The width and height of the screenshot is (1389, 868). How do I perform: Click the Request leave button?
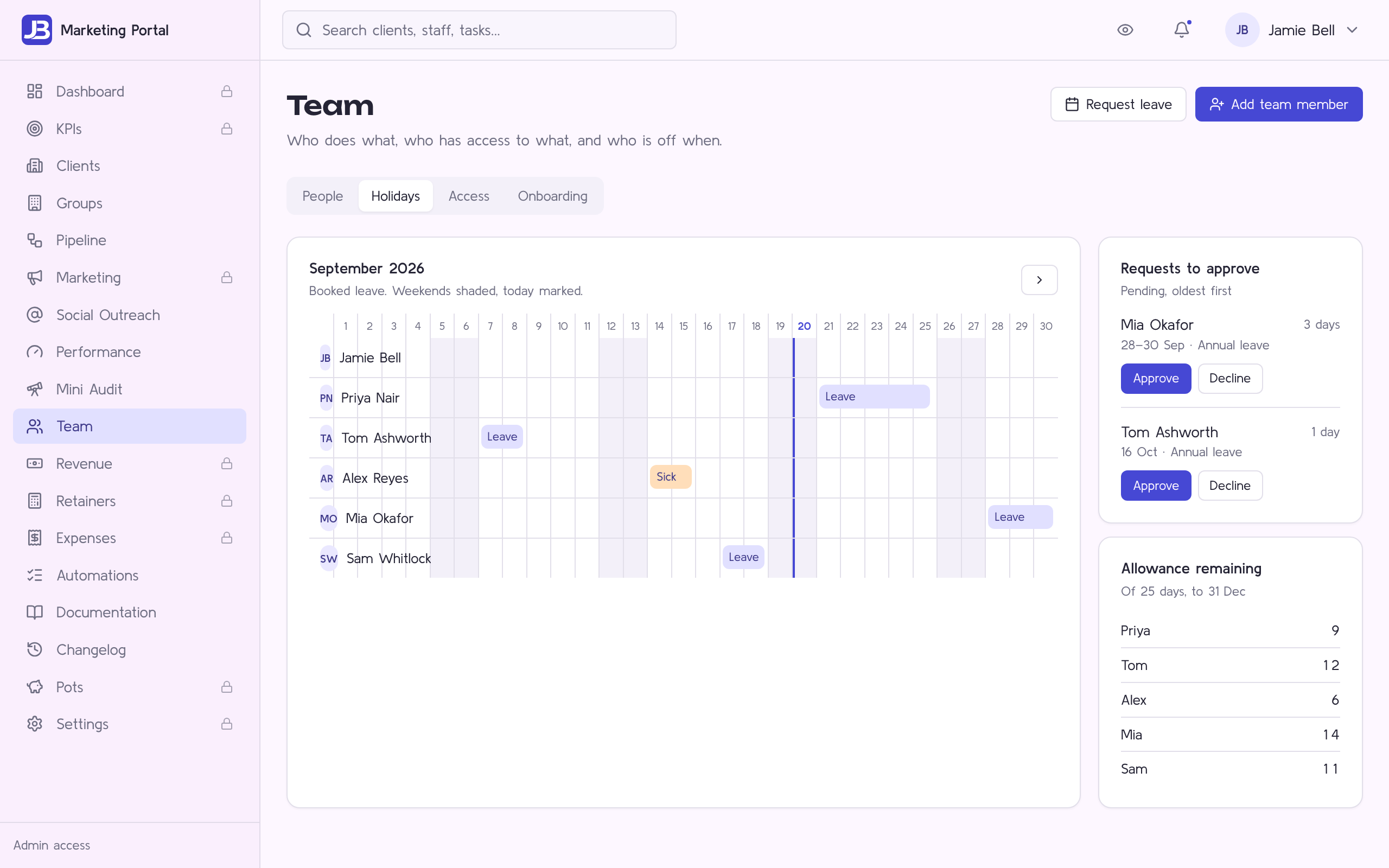pyautogui.click(x=1118, y=104)
